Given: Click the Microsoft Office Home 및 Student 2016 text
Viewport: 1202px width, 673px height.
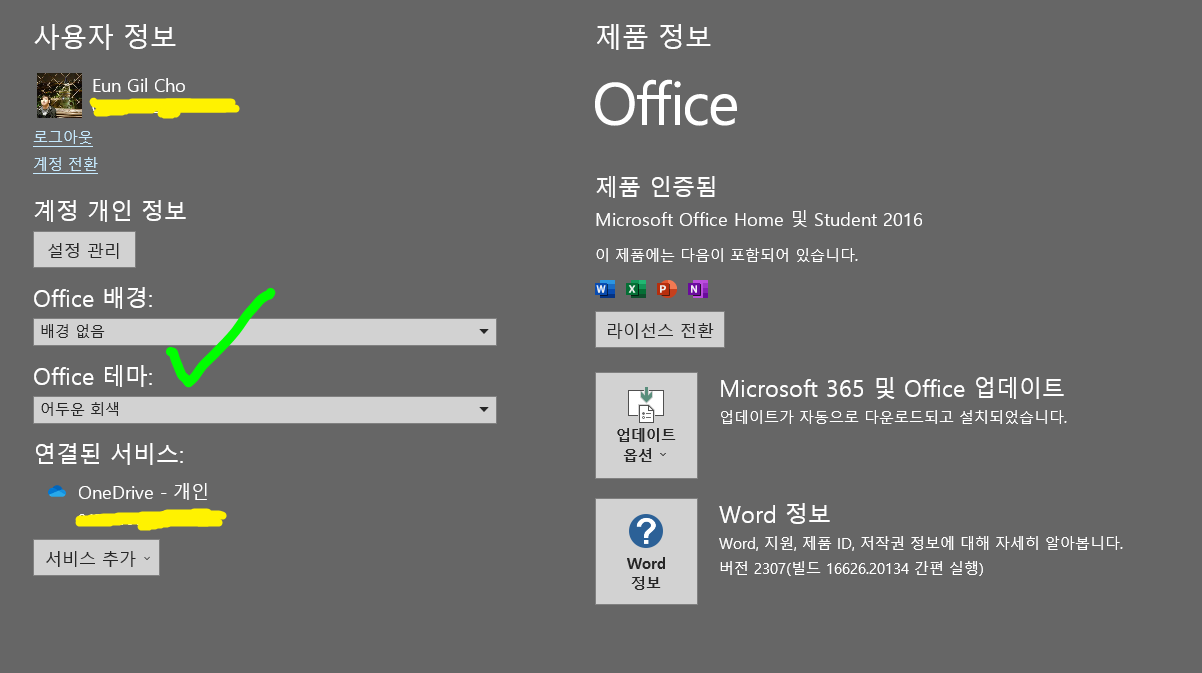Looking at the screenshot, I should tap(759, 219).
